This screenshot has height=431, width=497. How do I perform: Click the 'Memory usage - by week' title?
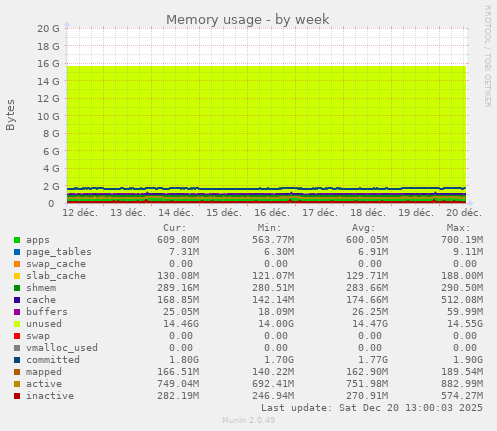(248, 20)
